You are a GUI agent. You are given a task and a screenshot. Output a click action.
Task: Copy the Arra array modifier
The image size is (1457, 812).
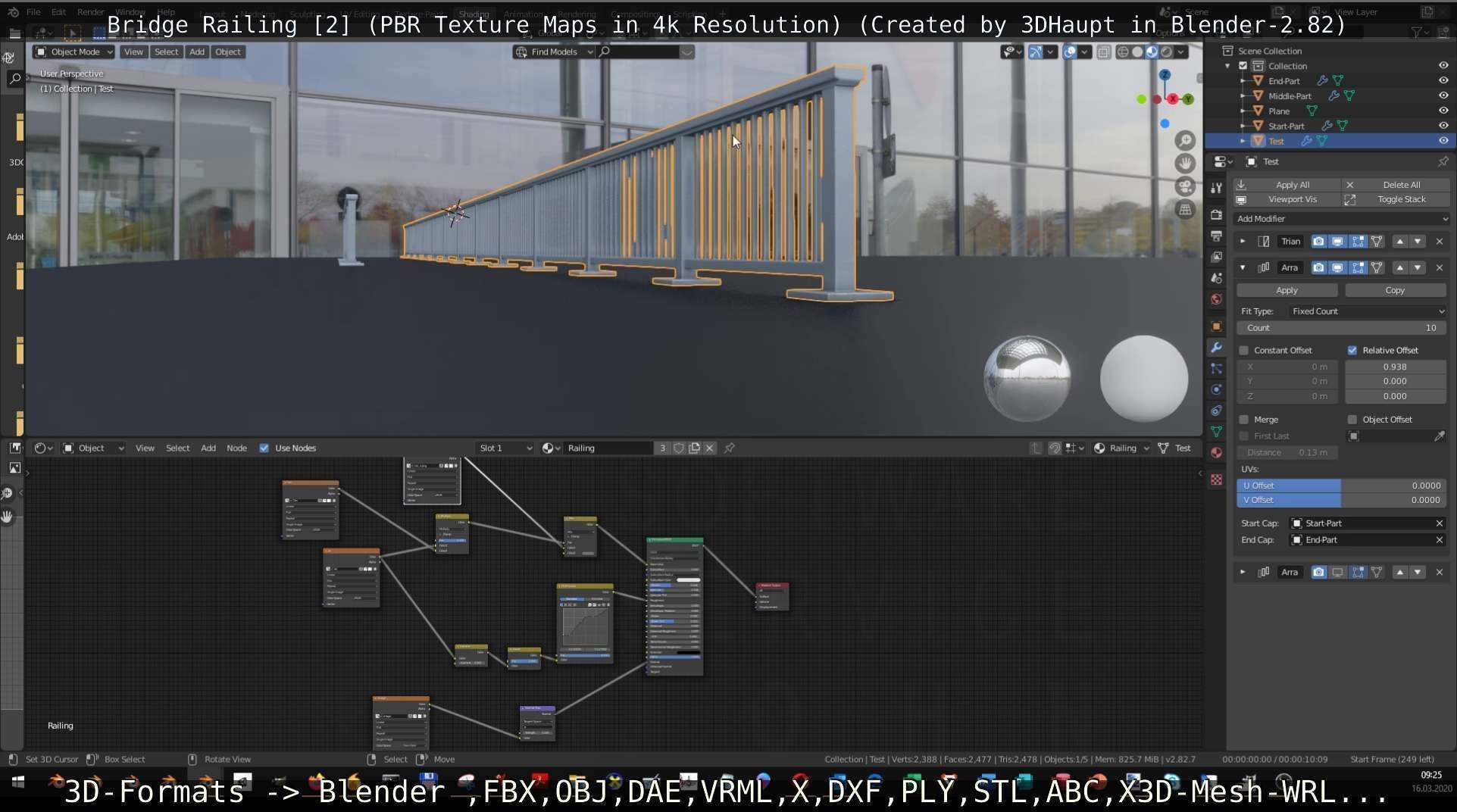(x=1395, y=291)
